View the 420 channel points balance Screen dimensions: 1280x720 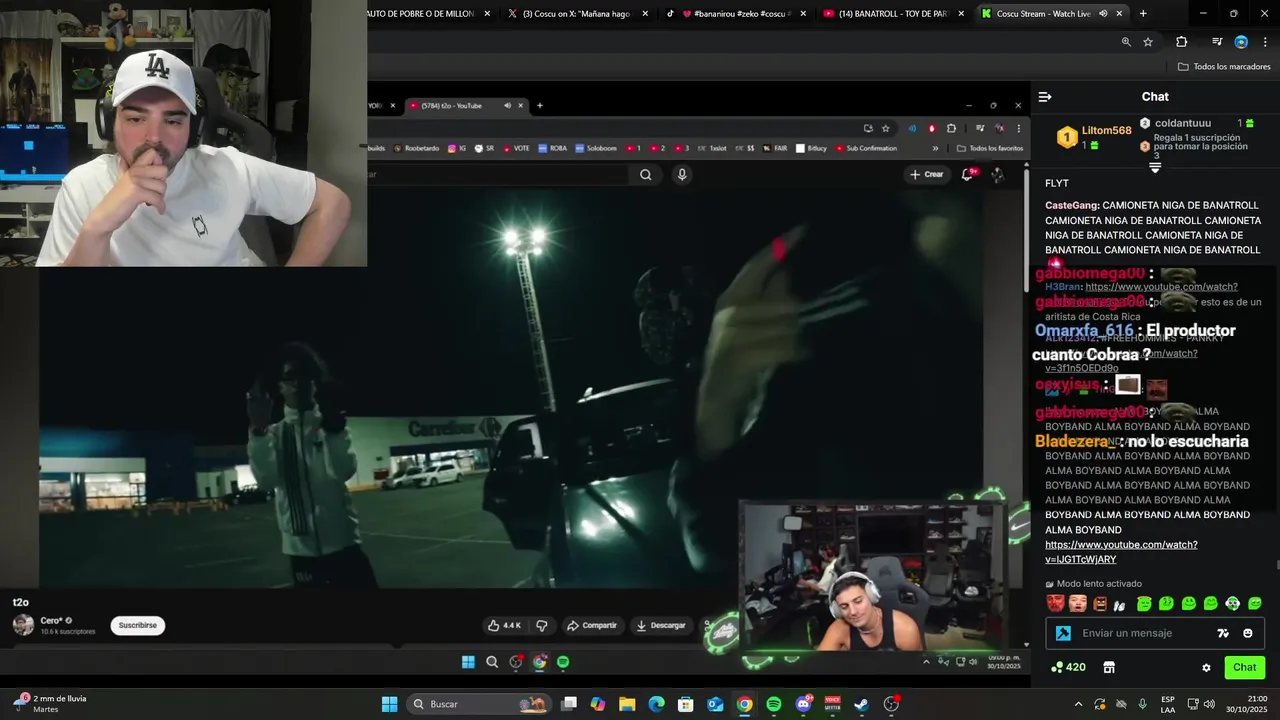[1068, 667]
